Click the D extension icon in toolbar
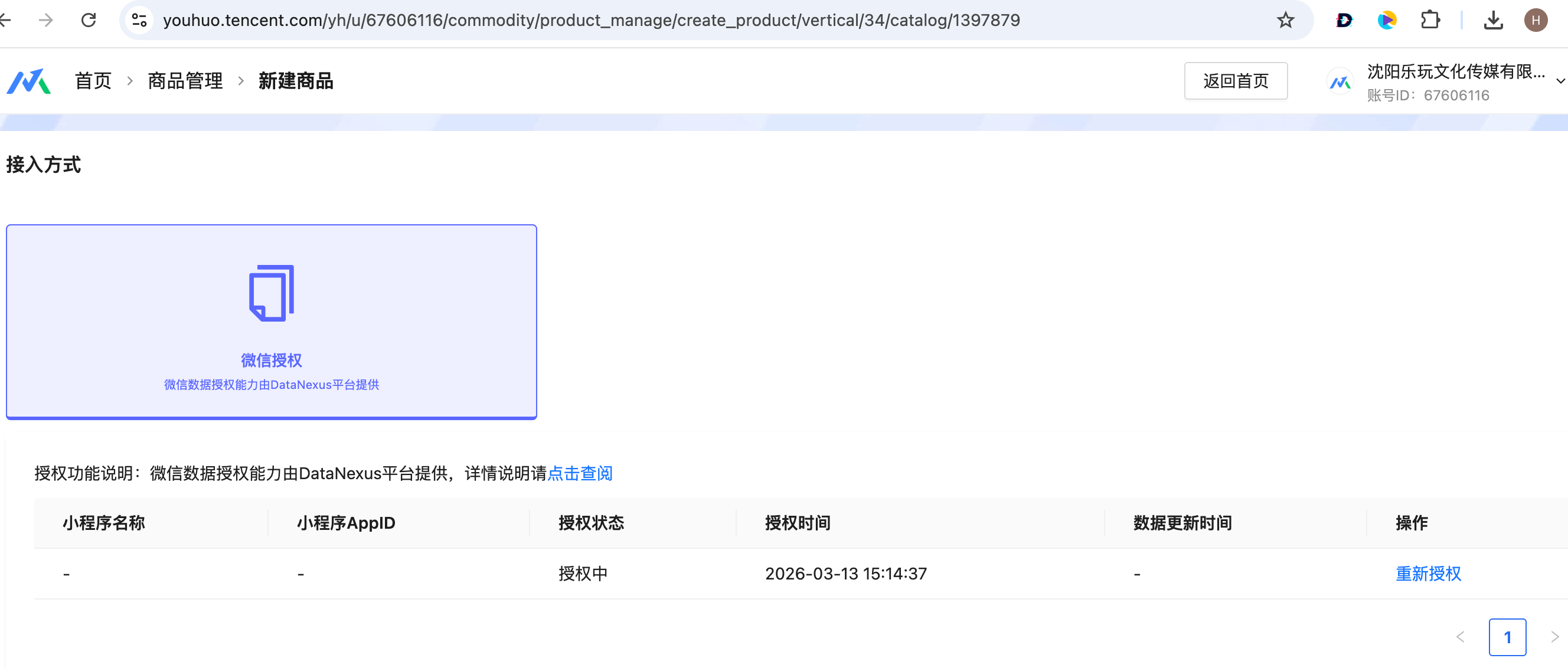Screen dimensions: 1568x668 click(x=1344, y=20)
